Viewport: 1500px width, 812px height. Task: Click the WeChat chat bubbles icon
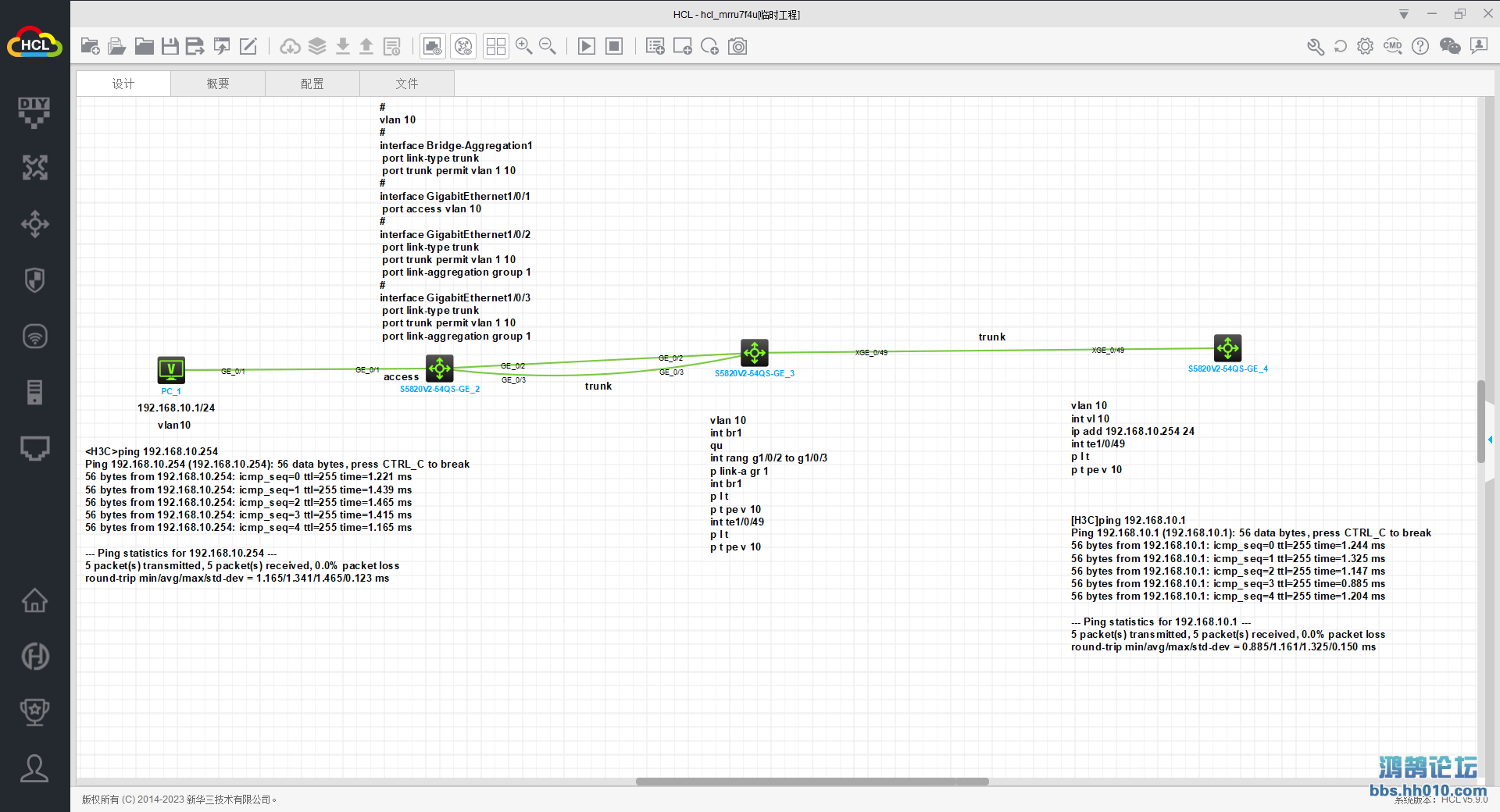tap(1450, 46)
